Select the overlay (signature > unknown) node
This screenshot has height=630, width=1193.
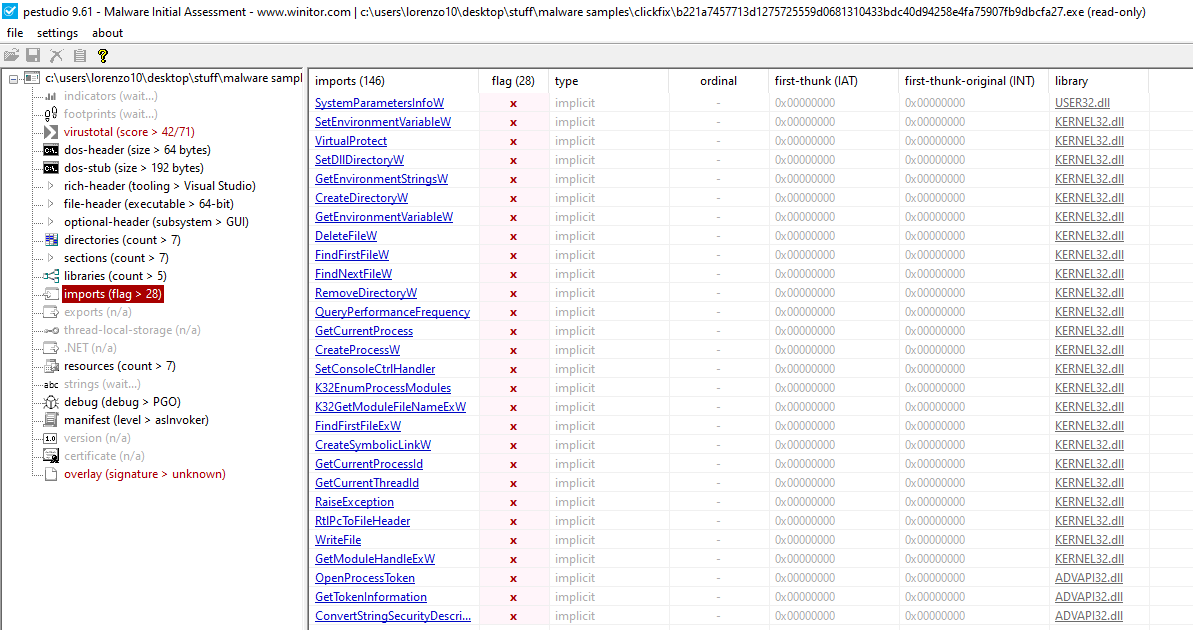[145, 474]
